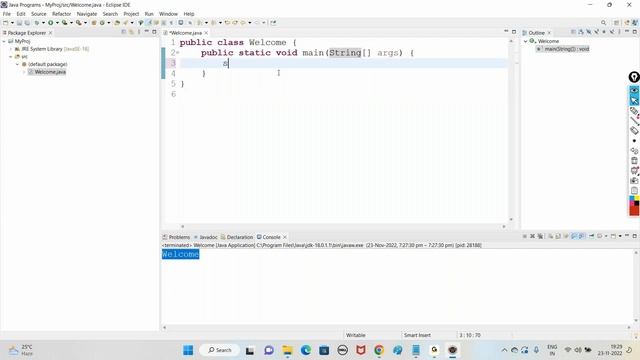Click Clear Console icon

point(551,236)
